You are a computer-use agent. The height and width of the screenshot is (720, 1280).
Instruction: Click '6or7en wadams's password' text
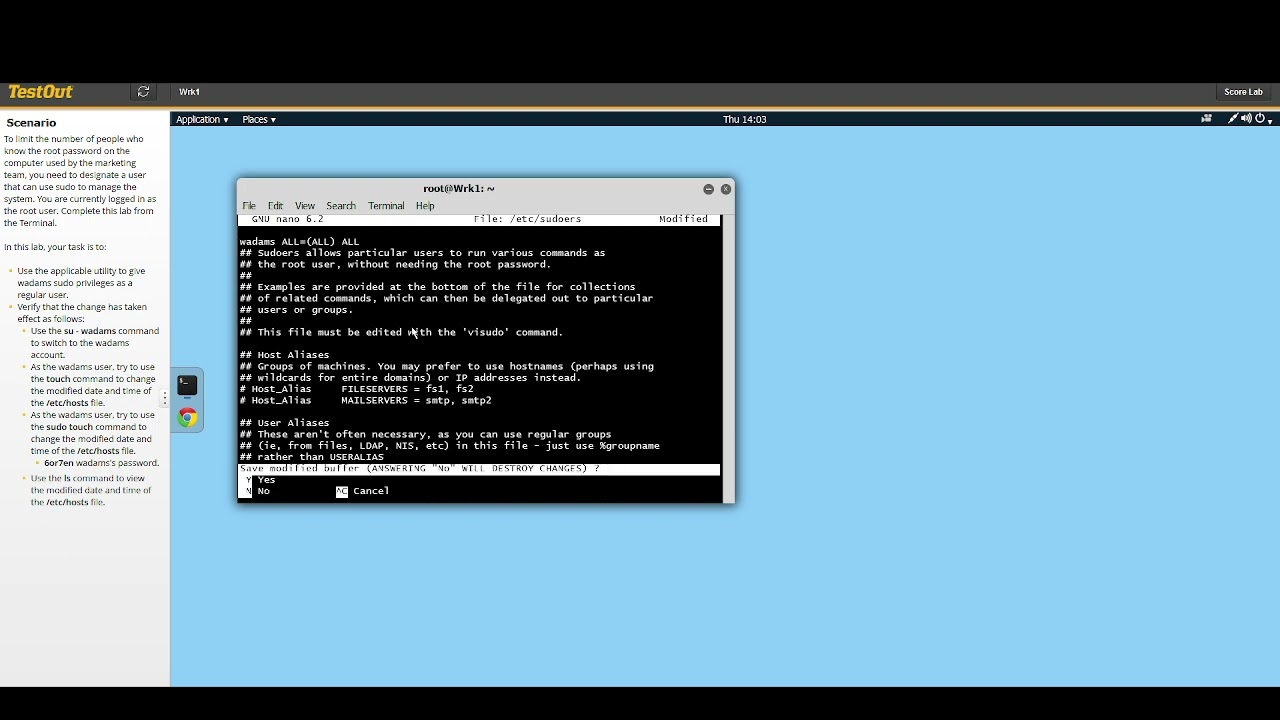pos(101,463)
